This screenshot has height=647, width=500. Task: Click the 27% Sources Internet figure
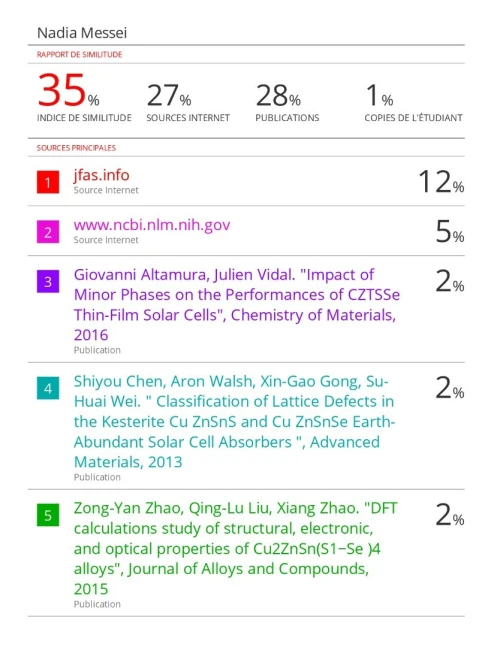click(169, 95)
